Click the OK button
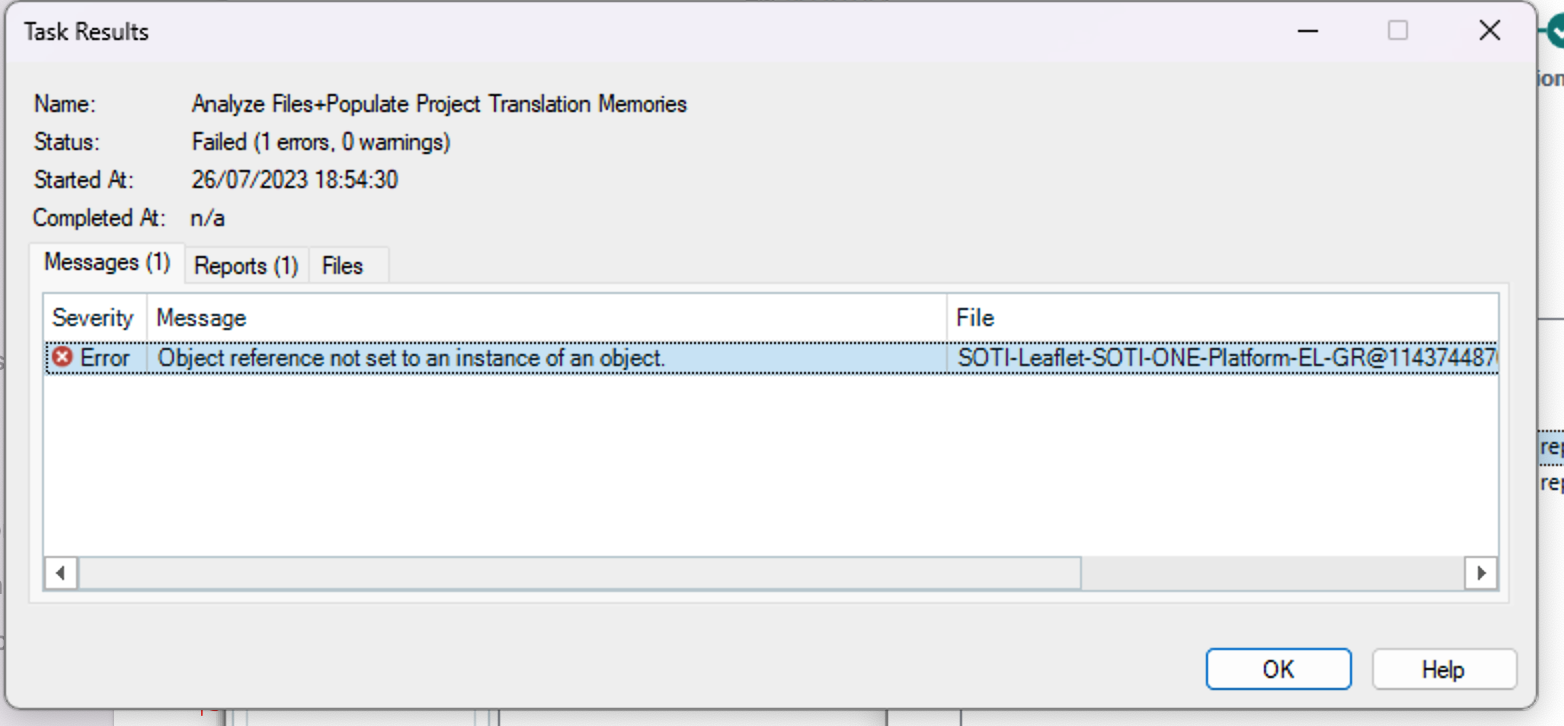This screenshot has width=1564, height=726. tap(1278, 669)
